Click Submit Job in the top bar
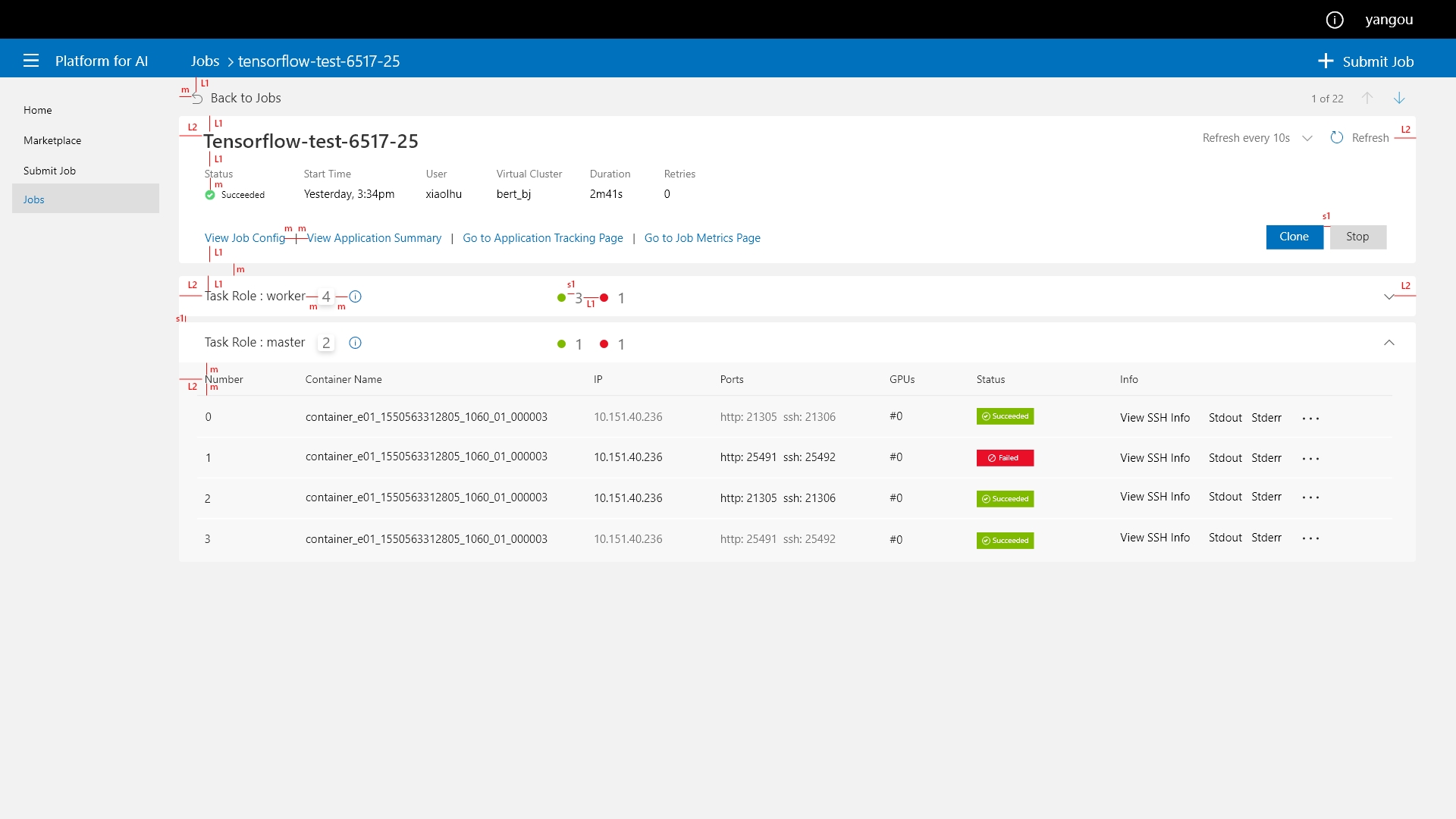The image size is (1456, 819). [x=1367, y=61]
